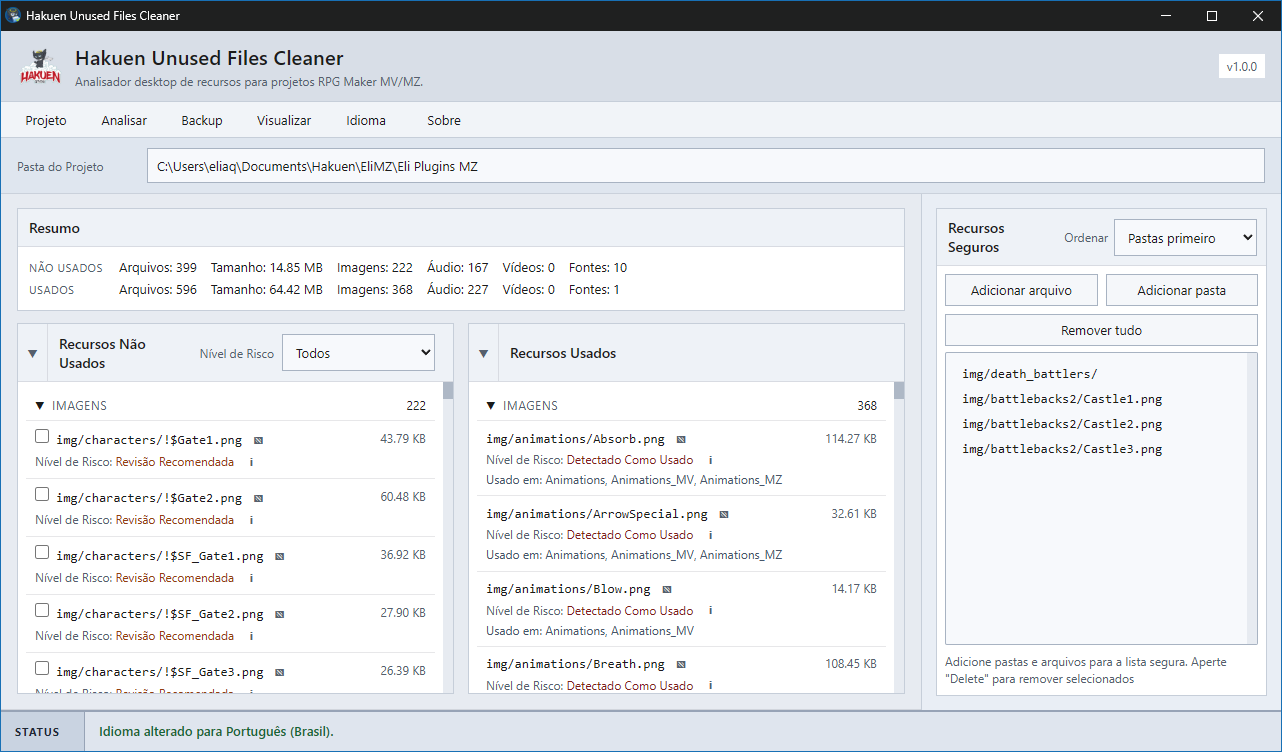This screenshot has width=1282, height=752.
Task: Click the preview icon beside !$SF_Gate2.png
Action: pos(280,614)
